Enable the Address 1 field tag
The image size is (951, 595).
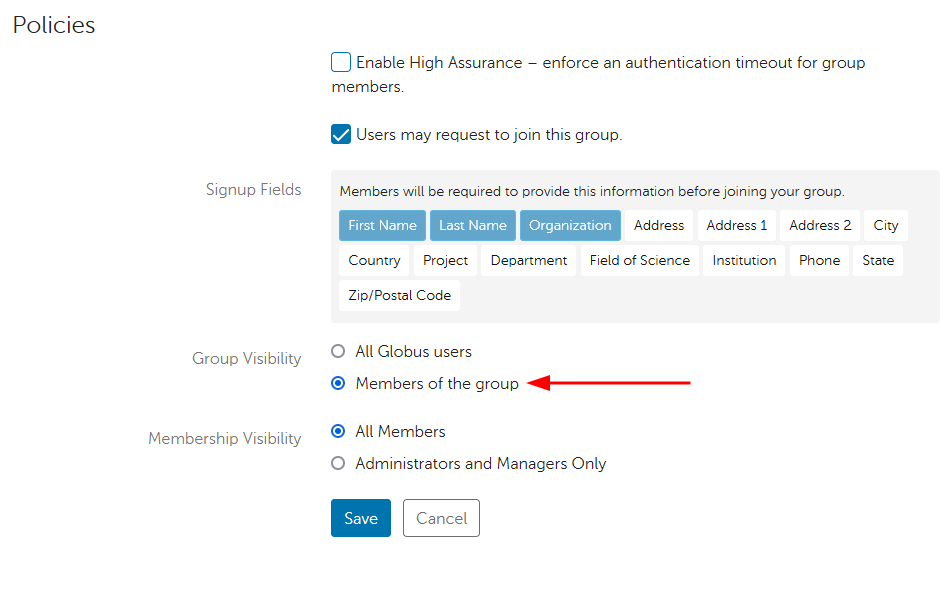pyautogui.click(x=737, y=226)
